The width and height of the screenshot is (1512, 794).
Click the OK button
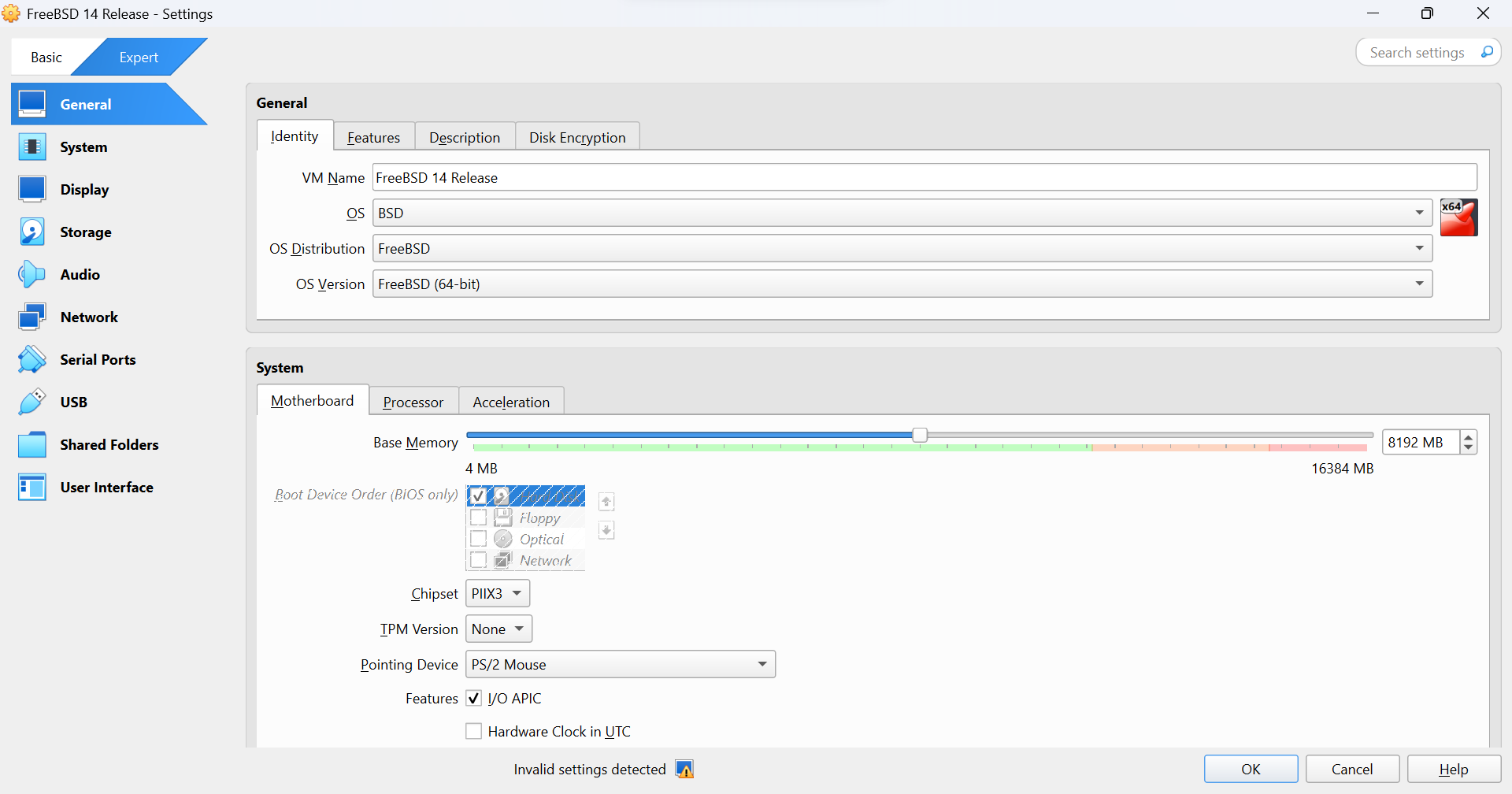(1251, 770)
